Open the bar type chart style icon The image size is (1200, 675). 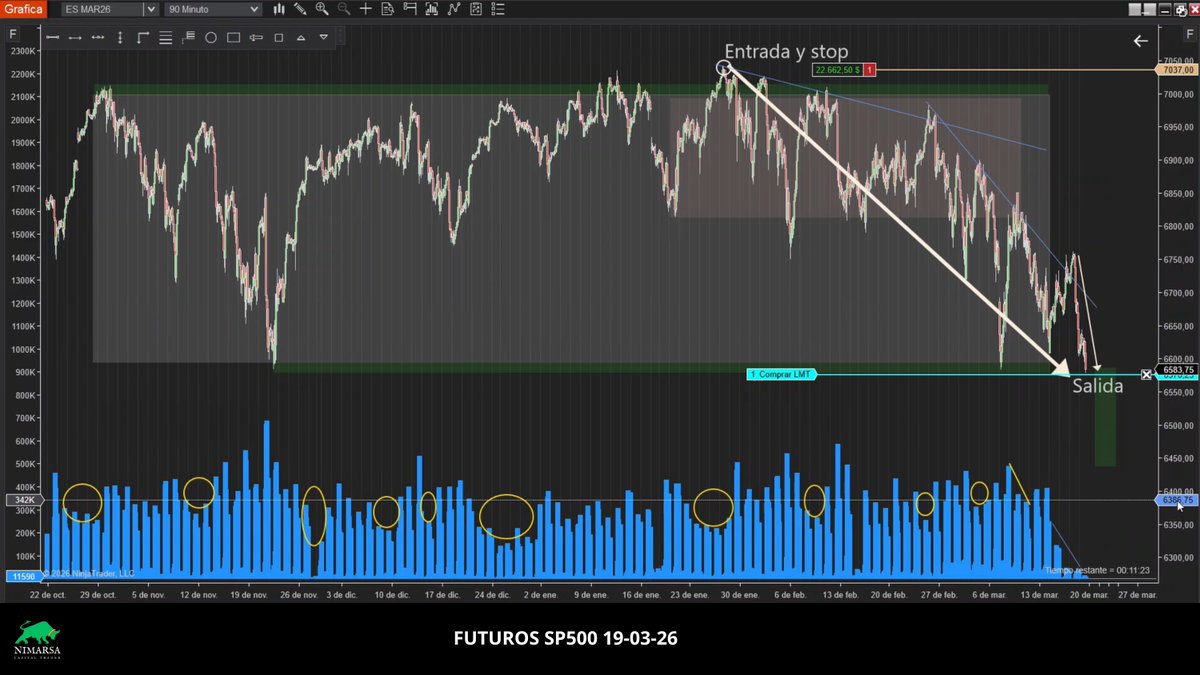click(x=279, y=9)
